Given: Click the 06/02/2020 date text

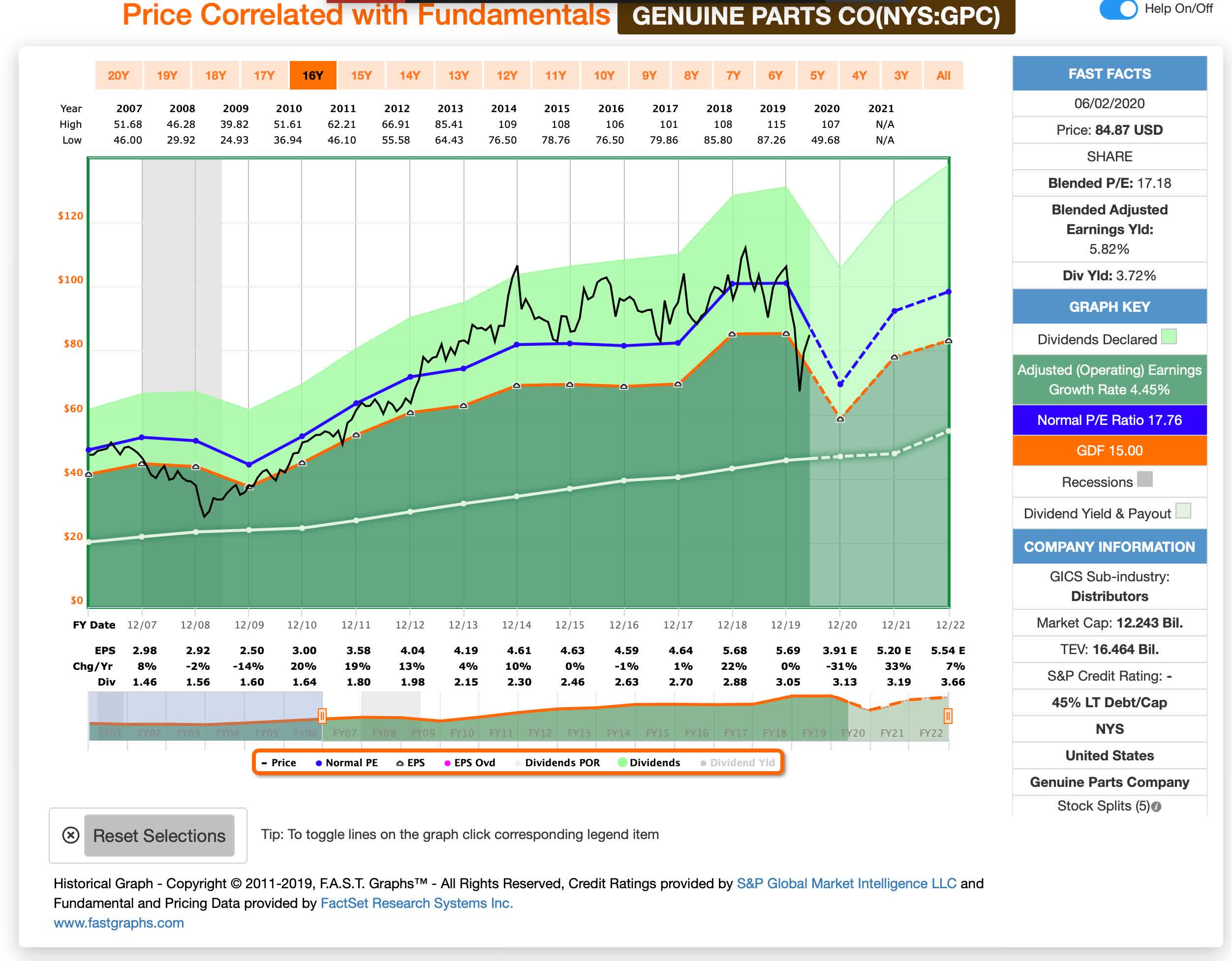Looking at the screenshot, I should 1109,104.
